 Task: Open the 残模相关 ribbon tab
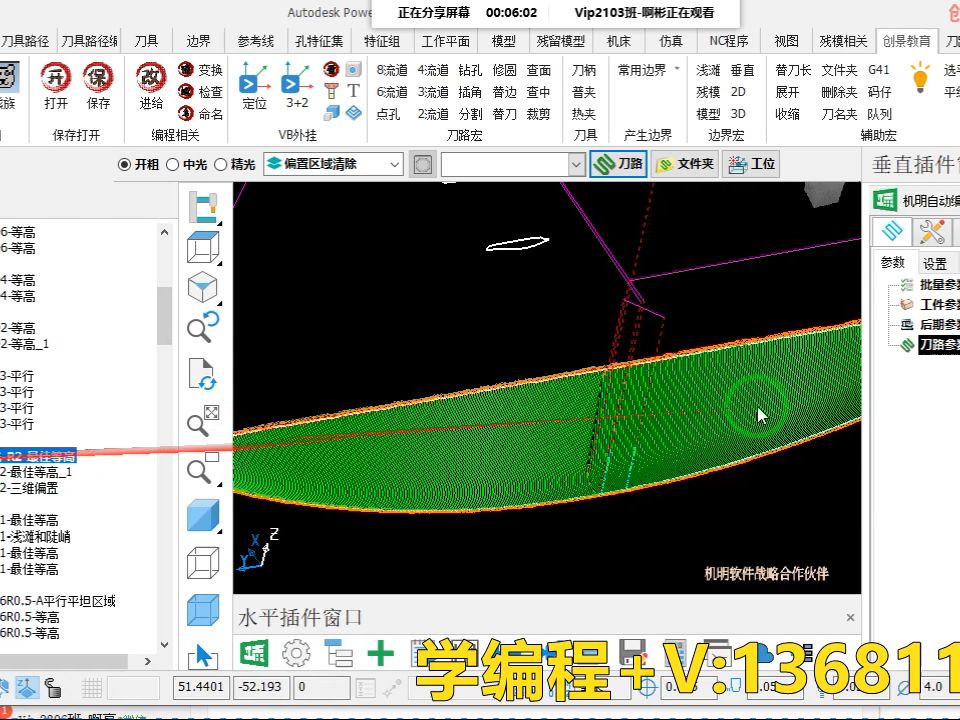tap(843, 41)
